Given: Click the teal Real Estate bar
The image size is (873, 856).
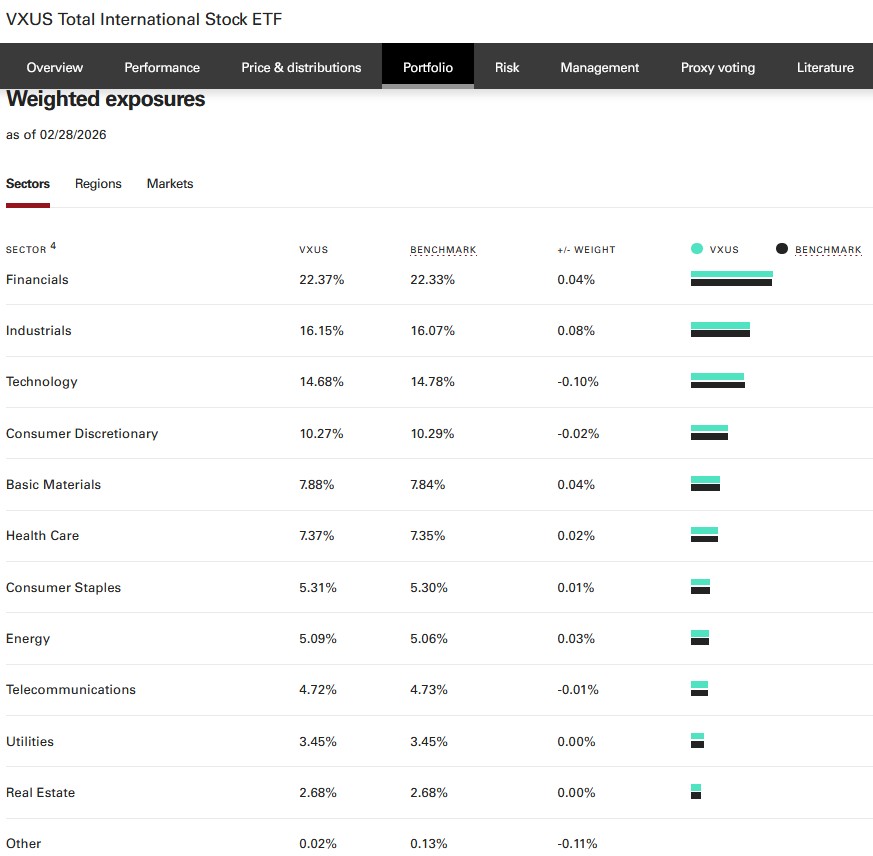Looking at the screenshot, I should pos(696,787).
